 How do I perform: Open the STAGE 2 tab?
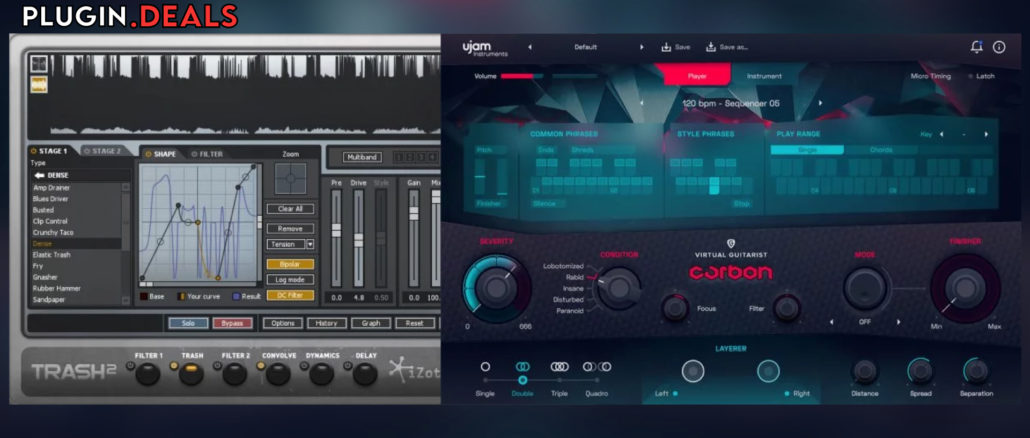pyautogui.click(x=105, y=151)
